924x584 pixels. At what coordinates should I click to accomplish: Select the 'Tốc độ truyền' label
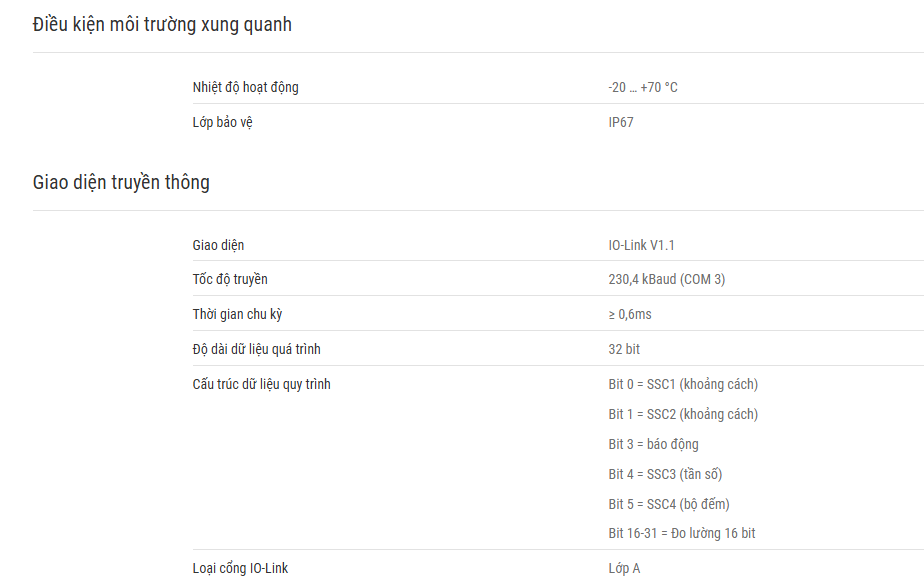coord(230,279)
